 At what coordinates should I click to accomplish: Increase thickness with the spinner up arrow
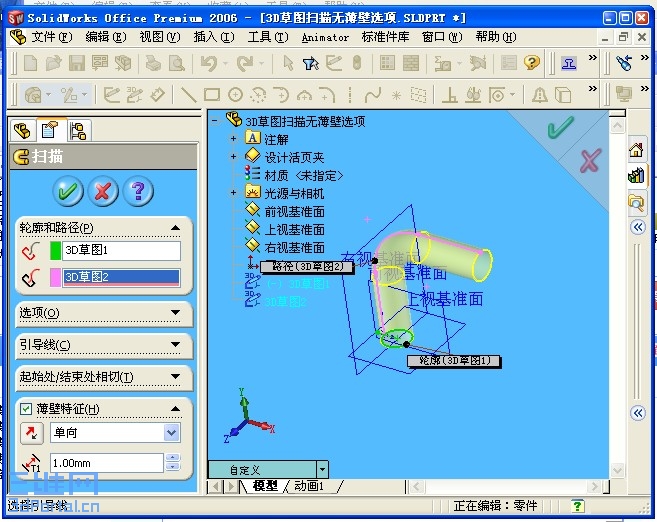pos(173,458)
